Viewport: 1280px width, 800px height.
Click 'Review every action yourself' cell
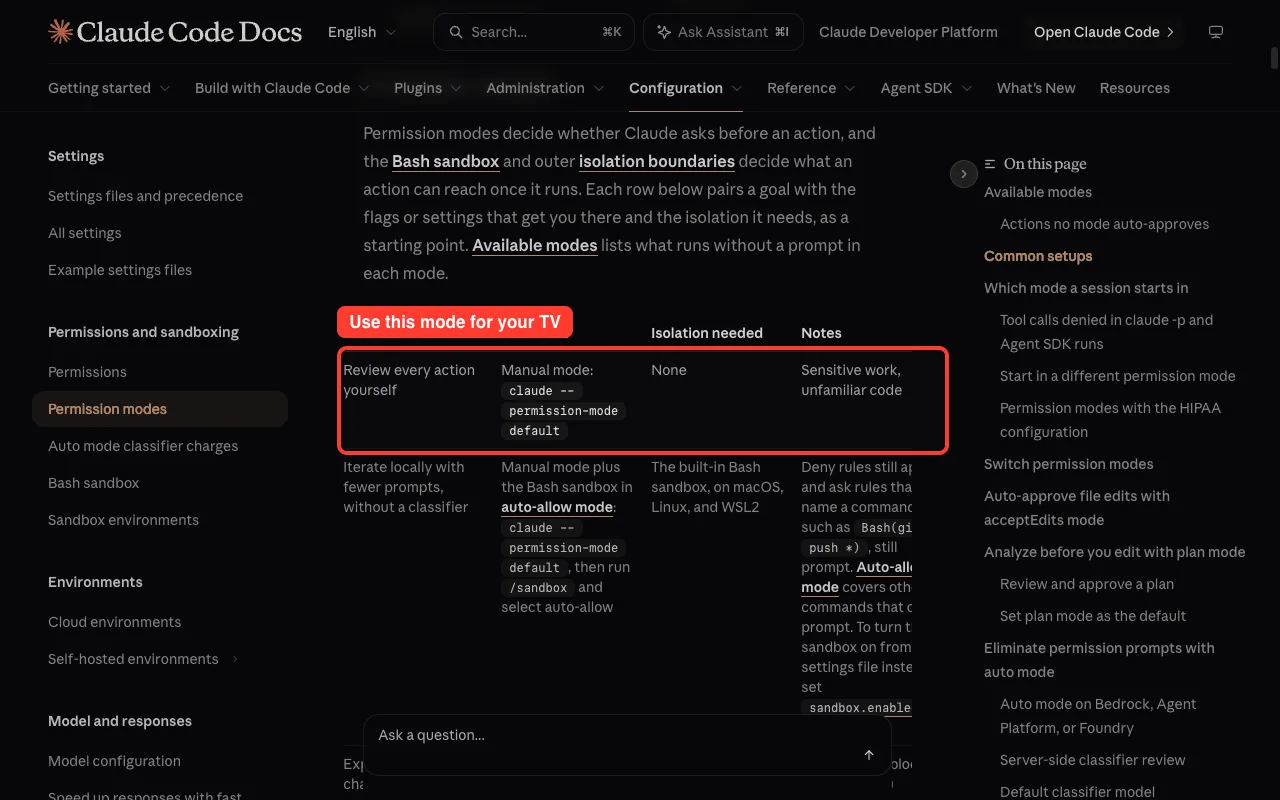tap(409, 380)
